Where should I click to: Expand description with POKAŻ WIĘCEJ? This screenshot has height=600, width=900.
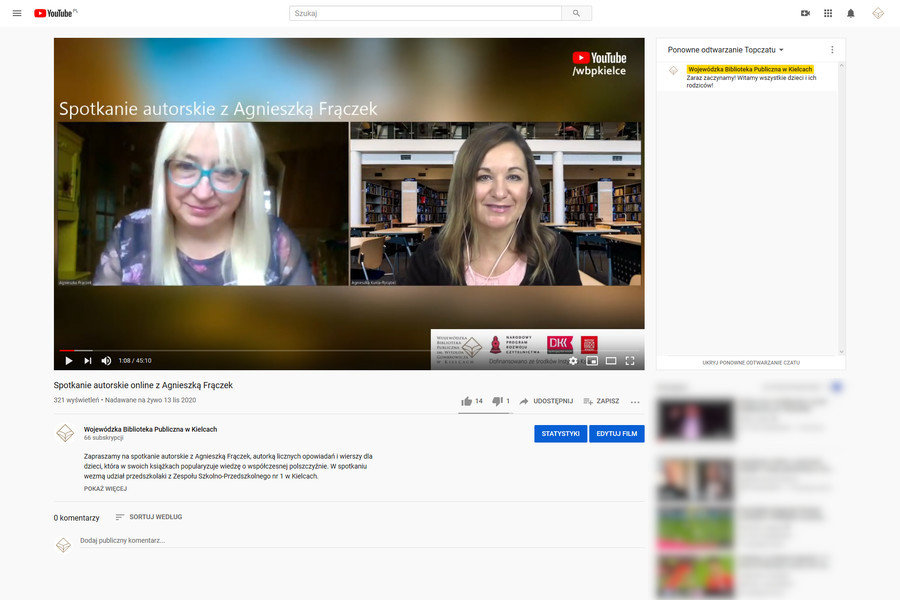(105, 489)
